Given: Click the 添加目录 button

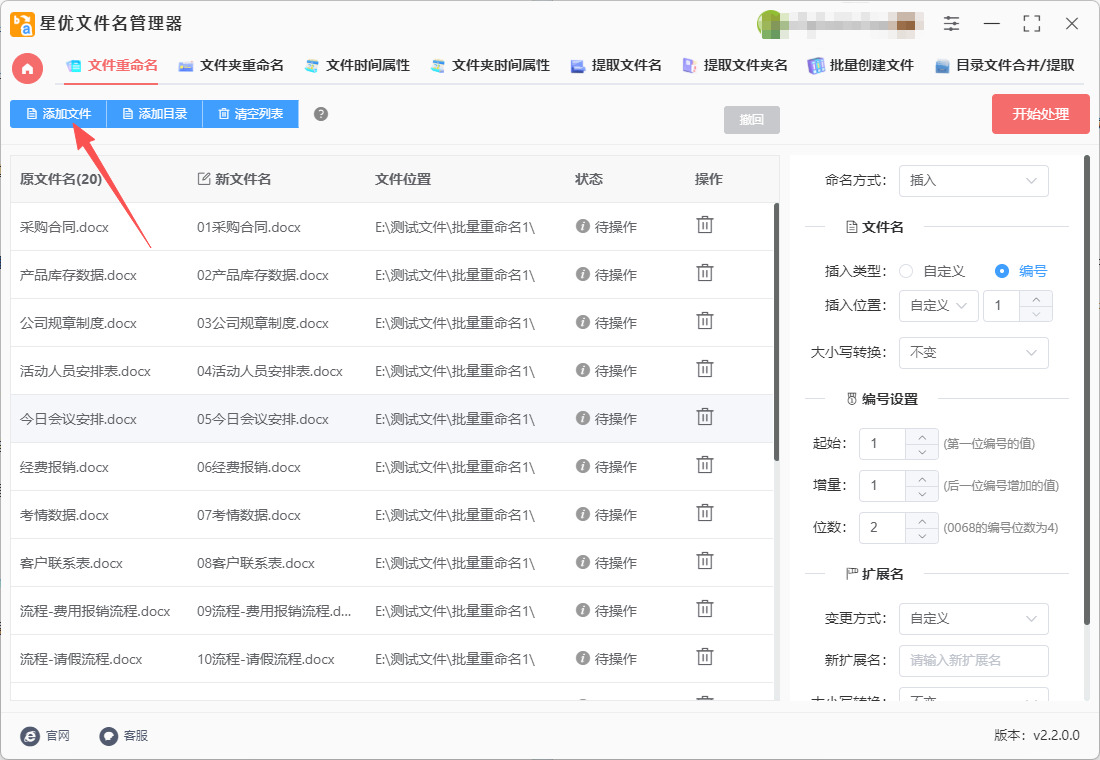Looking at the screenshot, I should pyautogui.click(x=154, y=114).
